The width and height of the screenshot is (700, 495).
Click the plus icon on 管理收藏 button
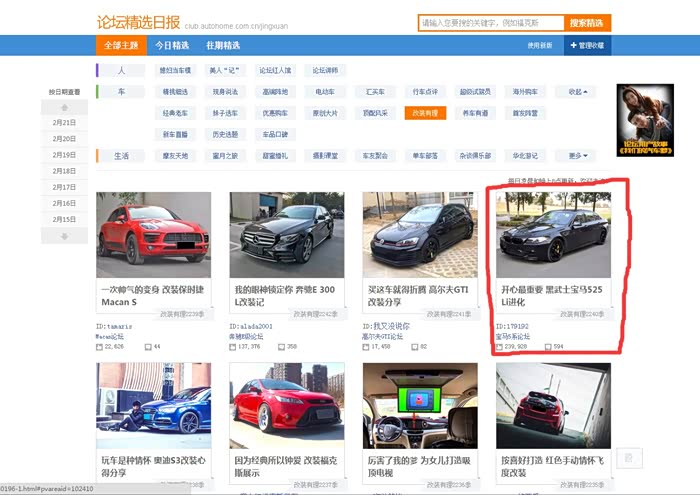tap(573, 45)
